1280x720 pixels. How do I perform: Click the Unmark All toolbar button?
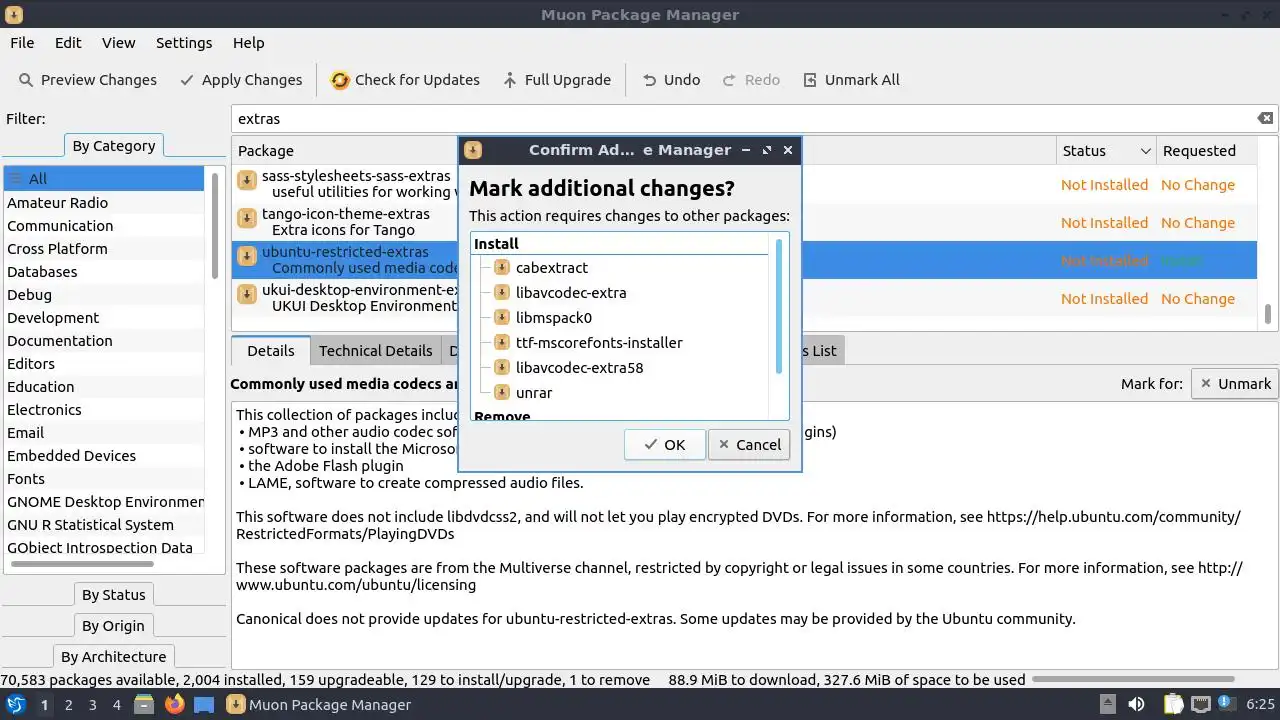(x=851, y=80)
